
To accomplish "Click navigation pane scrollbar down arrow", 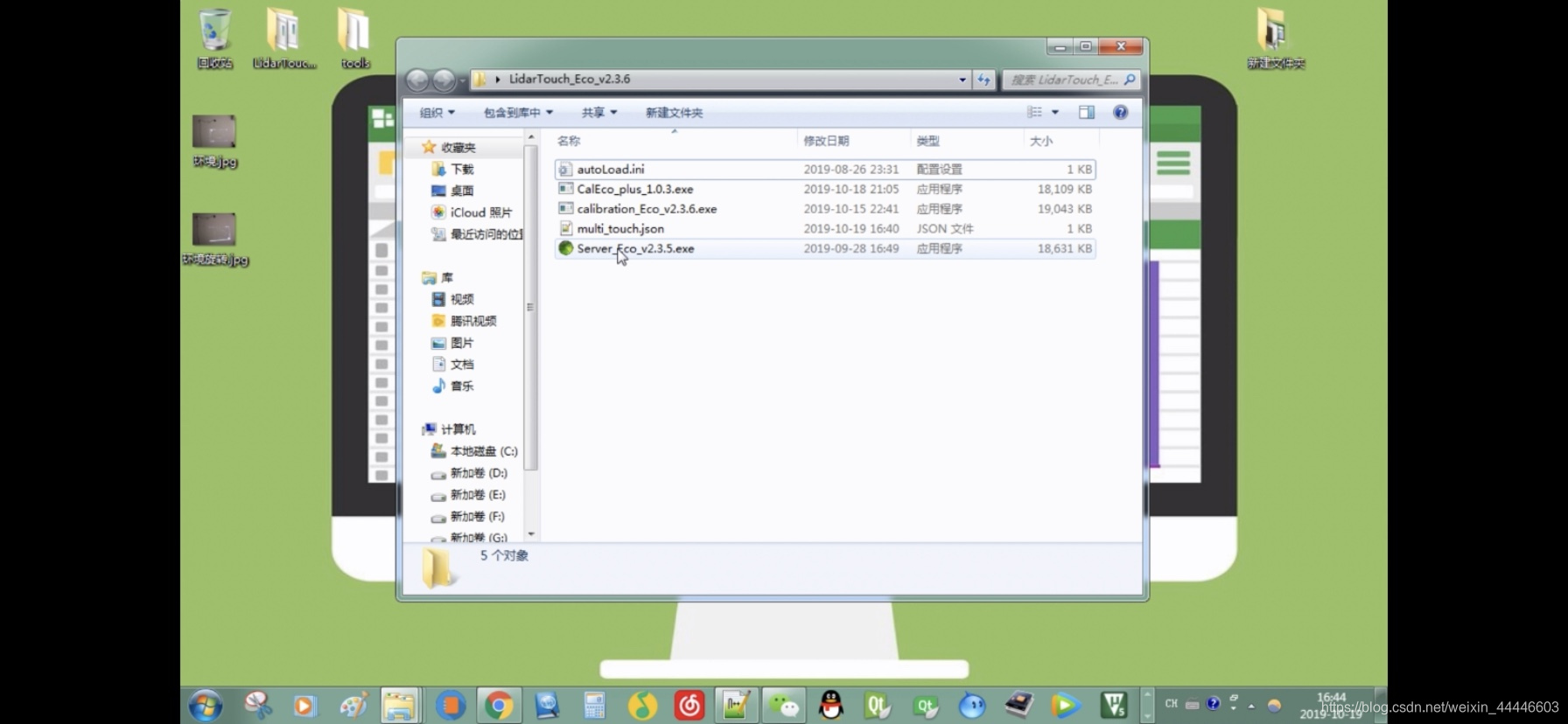I will coord(530,533).
